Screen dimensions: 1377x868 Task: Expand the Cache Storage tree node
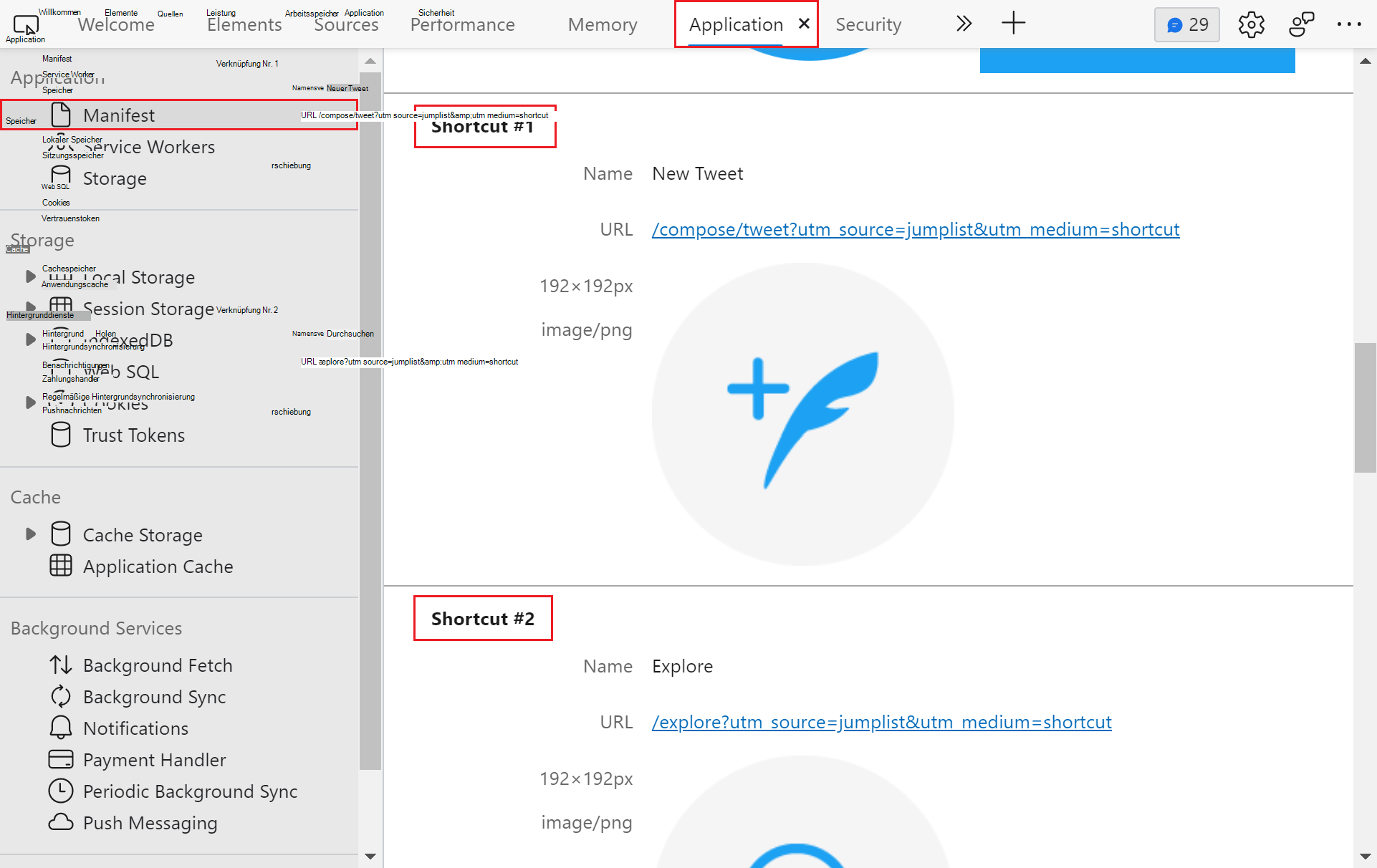(x=30, y=534)
